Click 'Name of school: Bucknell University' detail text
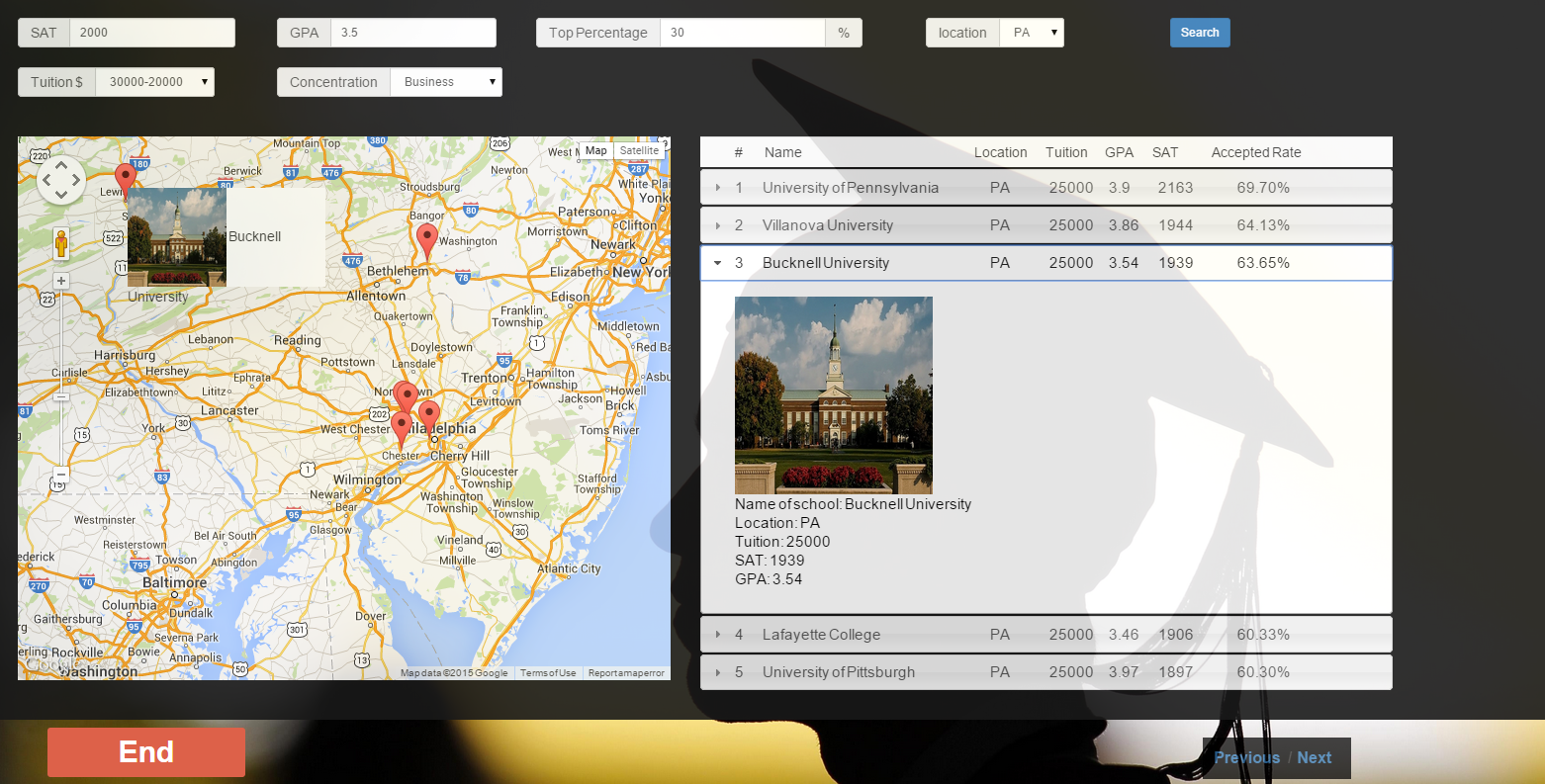1545x784 pixels. [853, 504]
